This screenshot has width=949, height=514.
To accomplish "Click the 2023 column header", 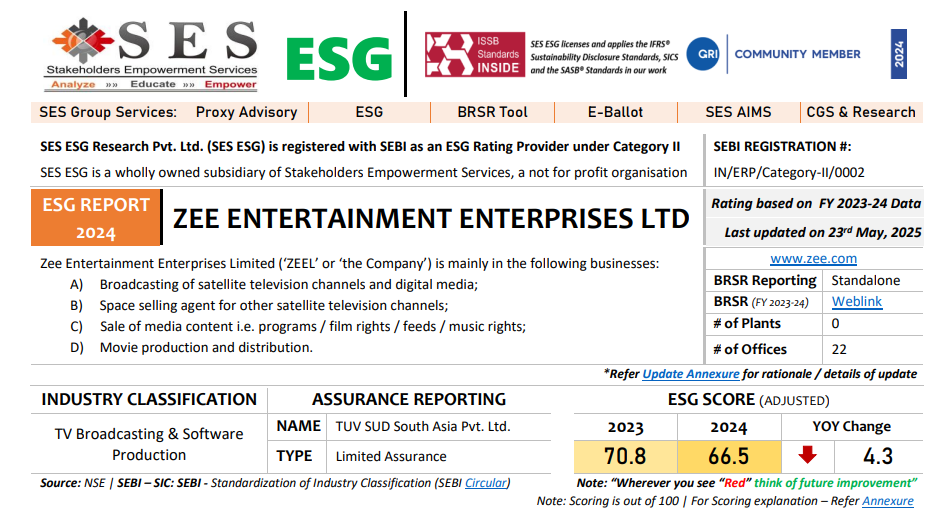I will pyautogui.click(x=625, y=427).
